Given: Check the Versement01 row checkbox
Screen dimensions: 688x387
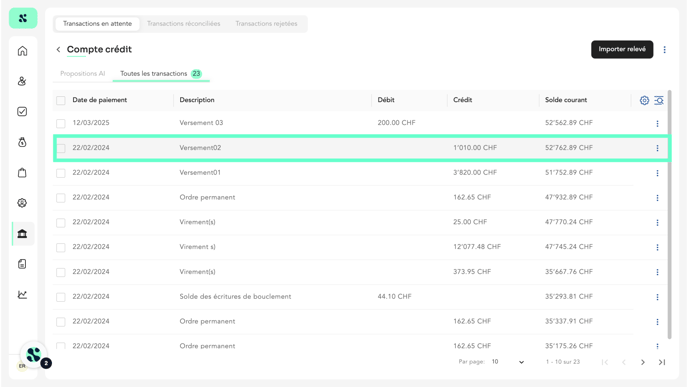Looking at the screenshot, I should (61, 173).
